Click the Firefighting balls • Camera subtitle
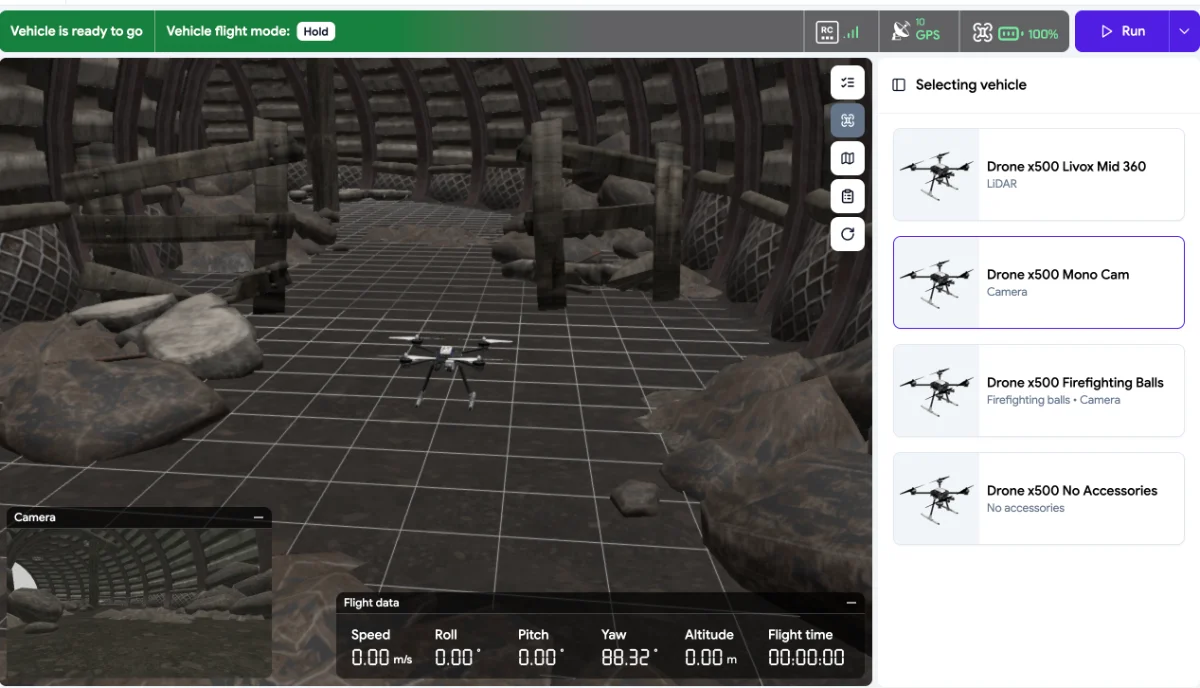The width and height of the screenshot is (1200, 688). (1053, 400)
